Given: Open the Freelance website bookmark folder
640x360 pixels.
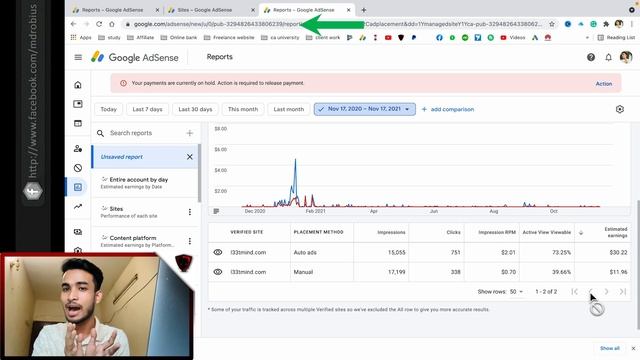Looking at the screenshot, I should pos(229,38).
